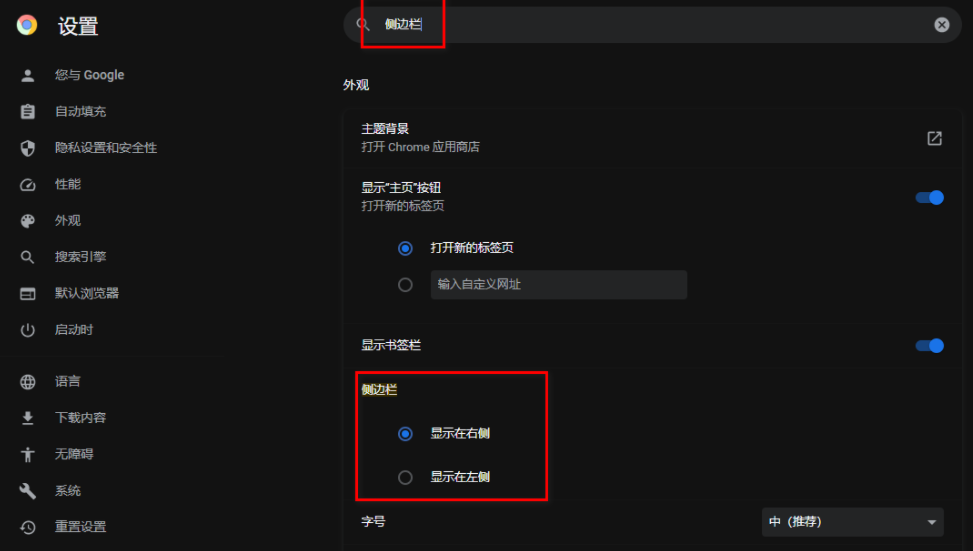Click the globe icon for 语言
This screenshot has width=973, height=551.
(x=27, y=382)
